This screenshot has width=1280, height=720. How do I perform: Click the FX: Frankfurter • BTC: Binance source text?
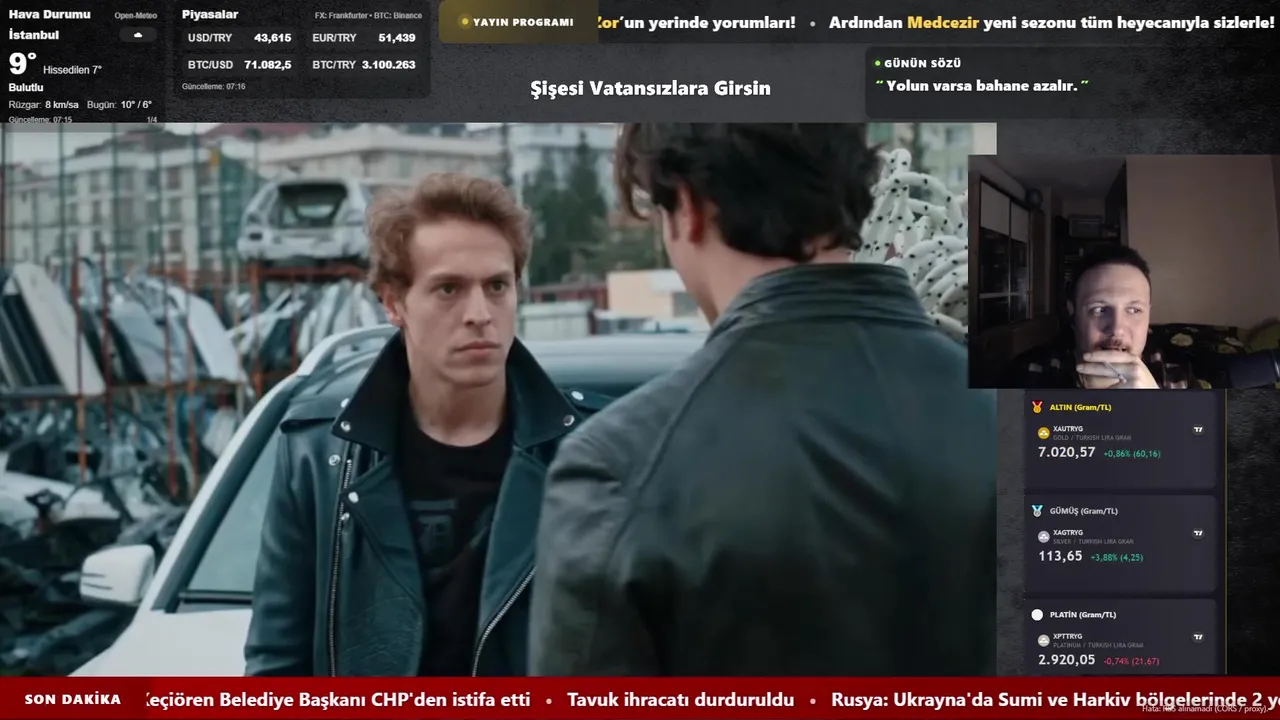click(368, 16)
